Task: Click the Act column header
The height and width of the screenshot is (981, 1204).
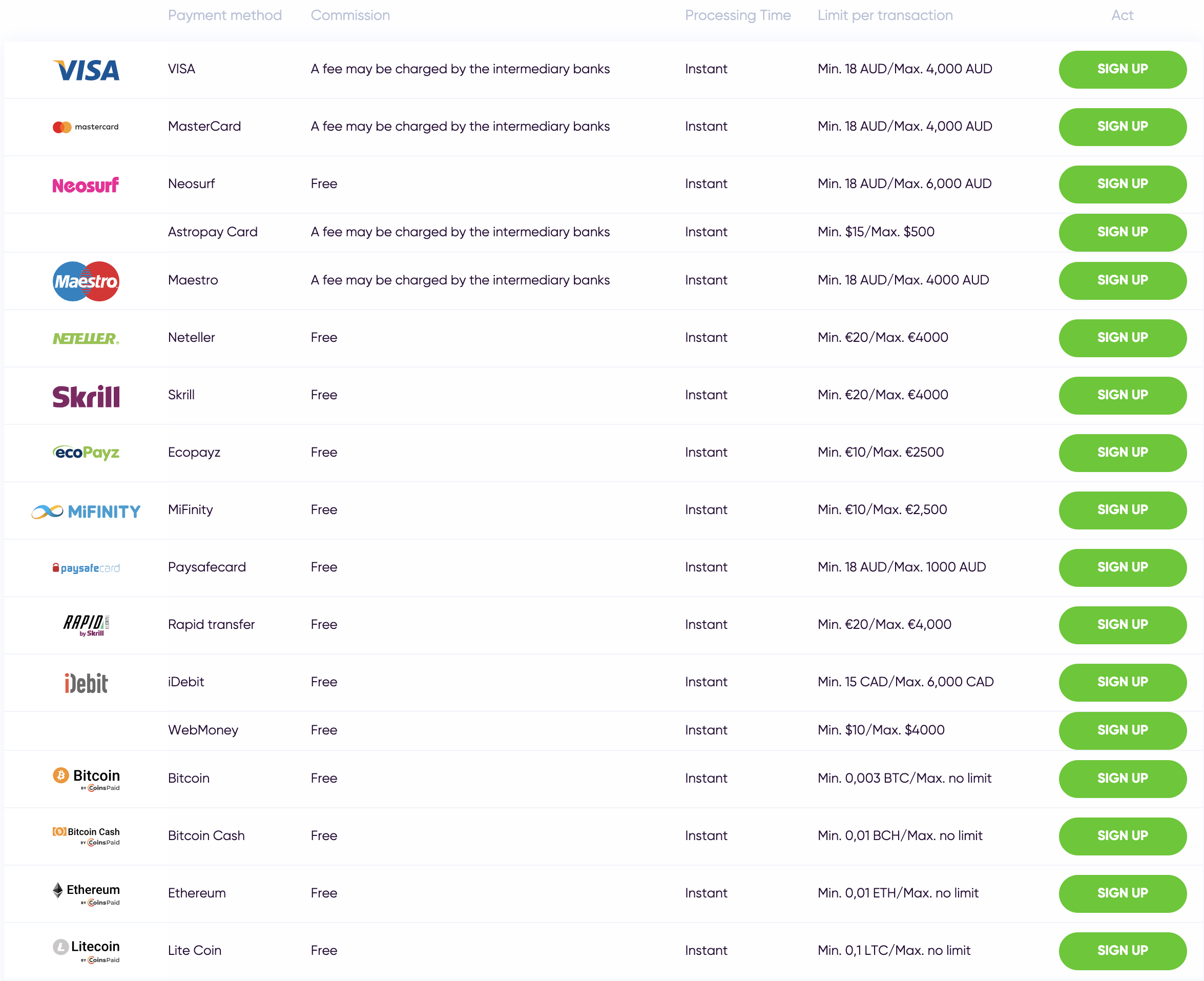Action: [1122, 15]
